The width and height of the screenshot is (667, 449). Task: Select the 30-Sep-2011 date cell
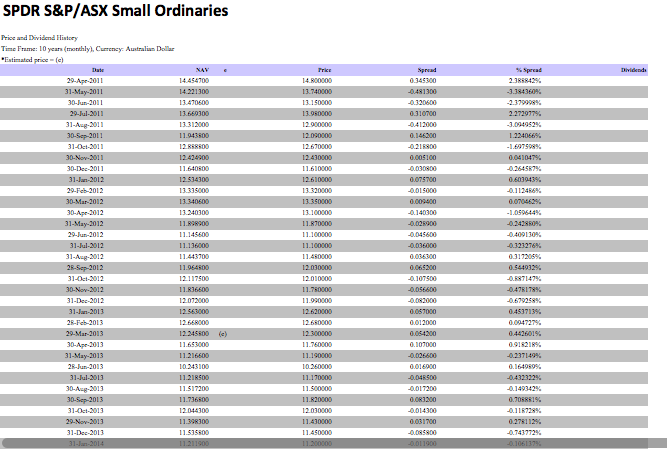[x=85, y=136]
